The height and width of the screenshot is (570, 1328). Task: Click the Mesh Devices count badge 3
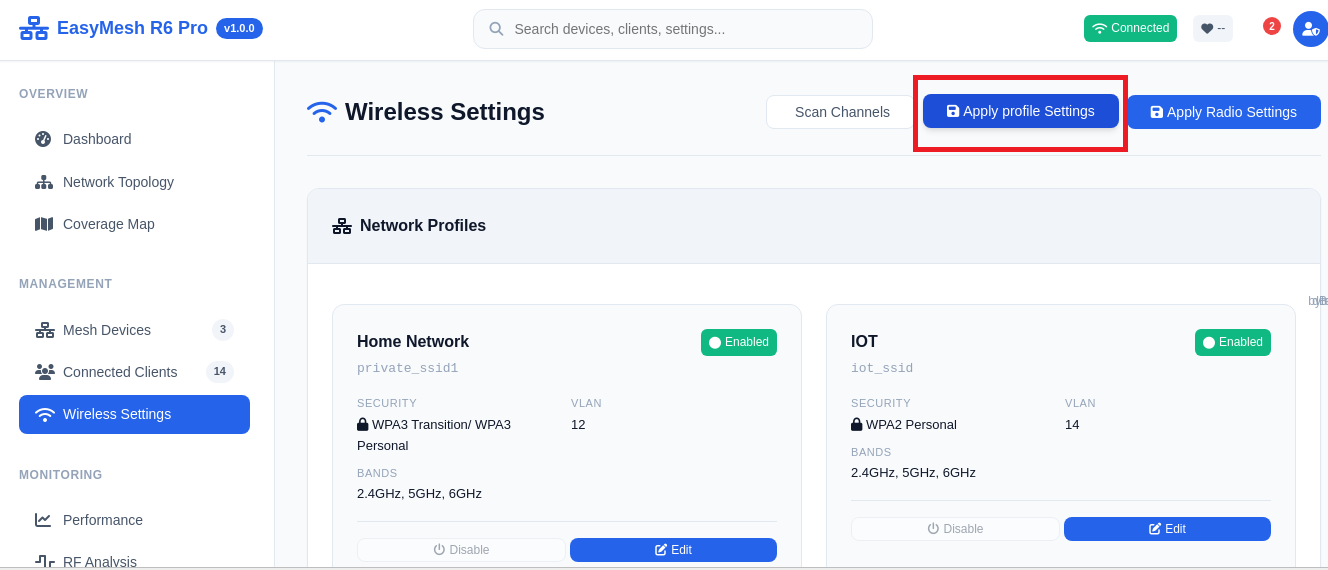click(223, 330)
